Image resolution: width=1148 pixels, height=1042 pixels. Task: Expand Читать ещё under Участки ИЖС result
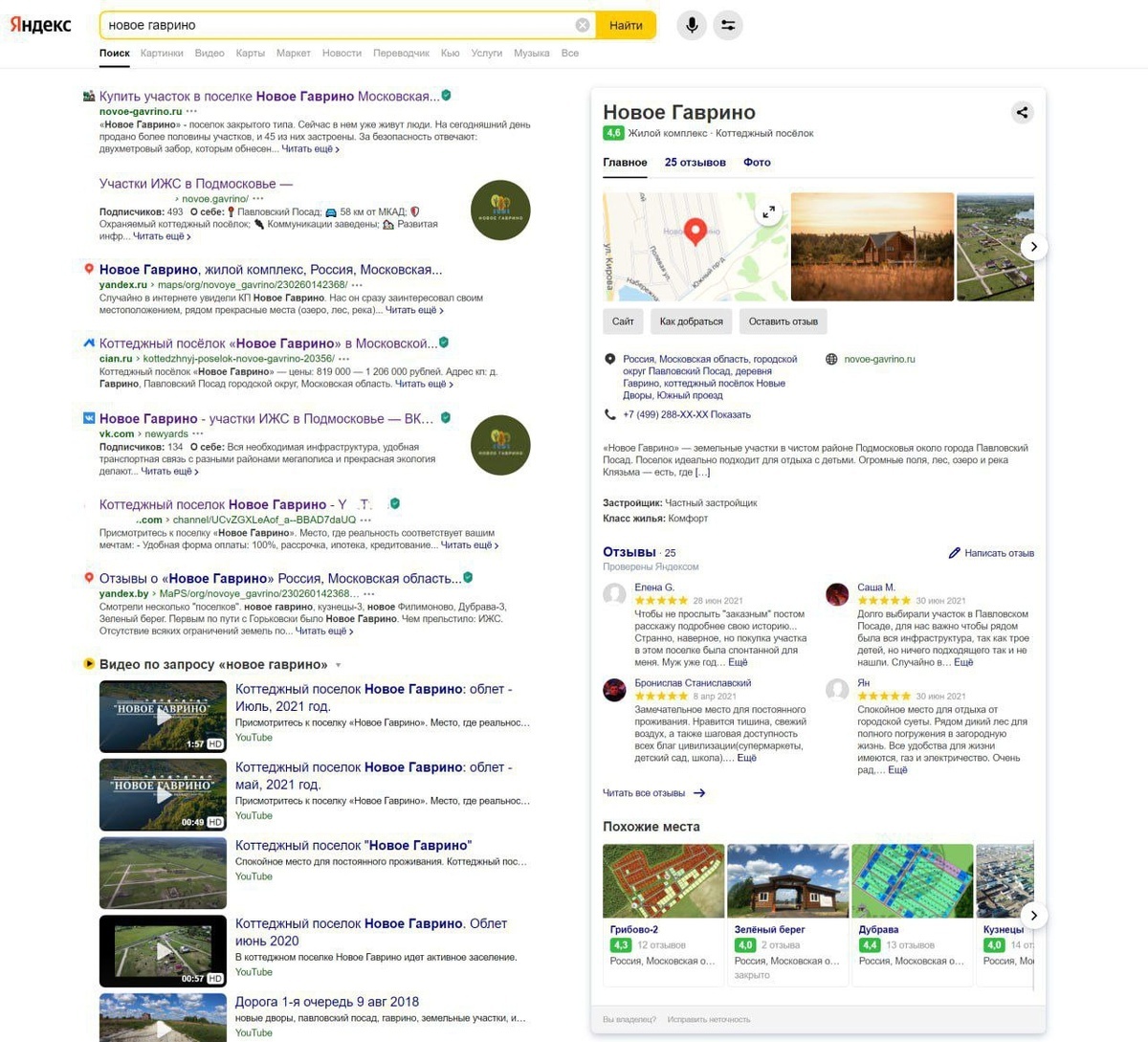pyautogui.click(x=162, y=236)
